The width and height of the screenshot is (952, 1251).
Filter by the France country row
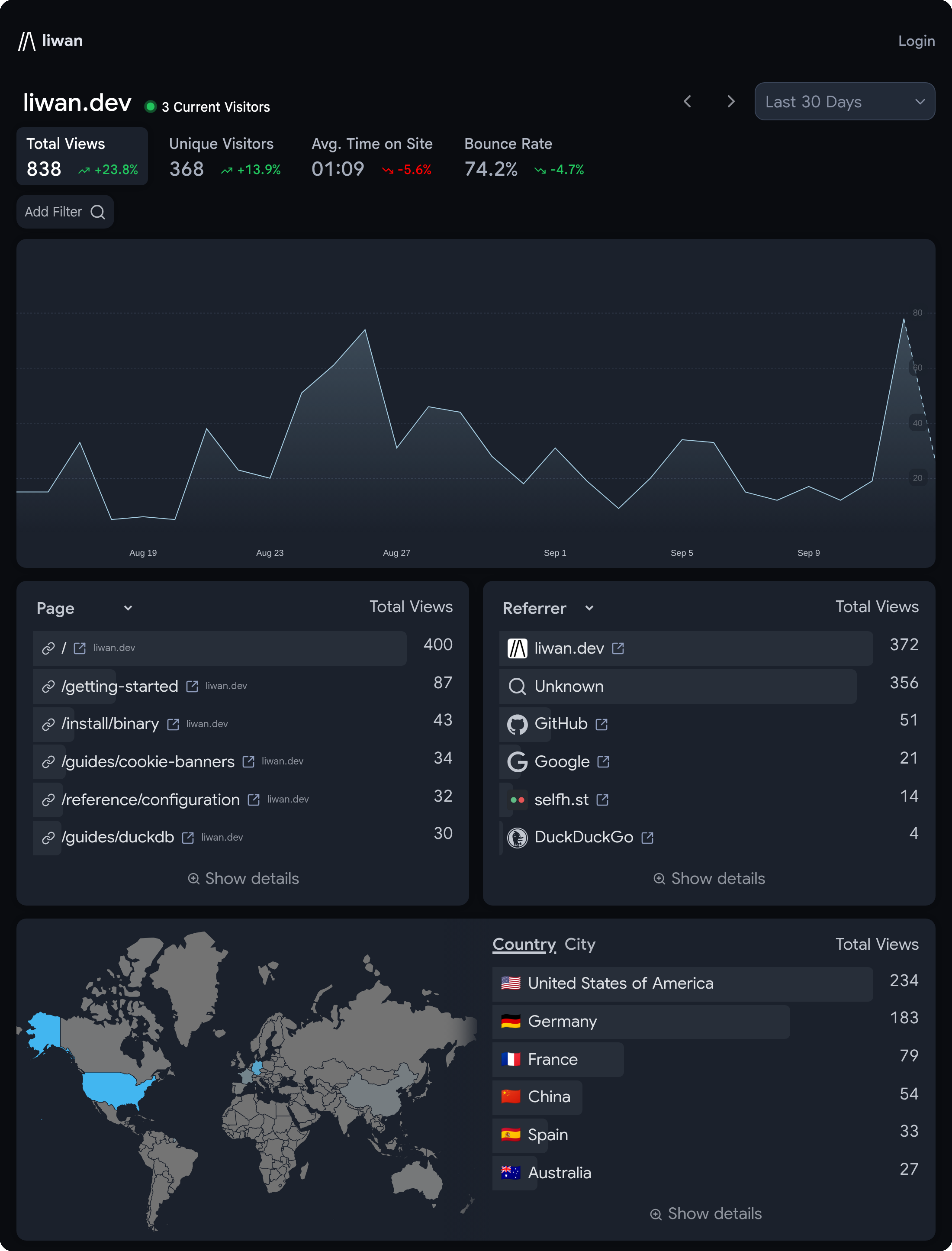705,1059
